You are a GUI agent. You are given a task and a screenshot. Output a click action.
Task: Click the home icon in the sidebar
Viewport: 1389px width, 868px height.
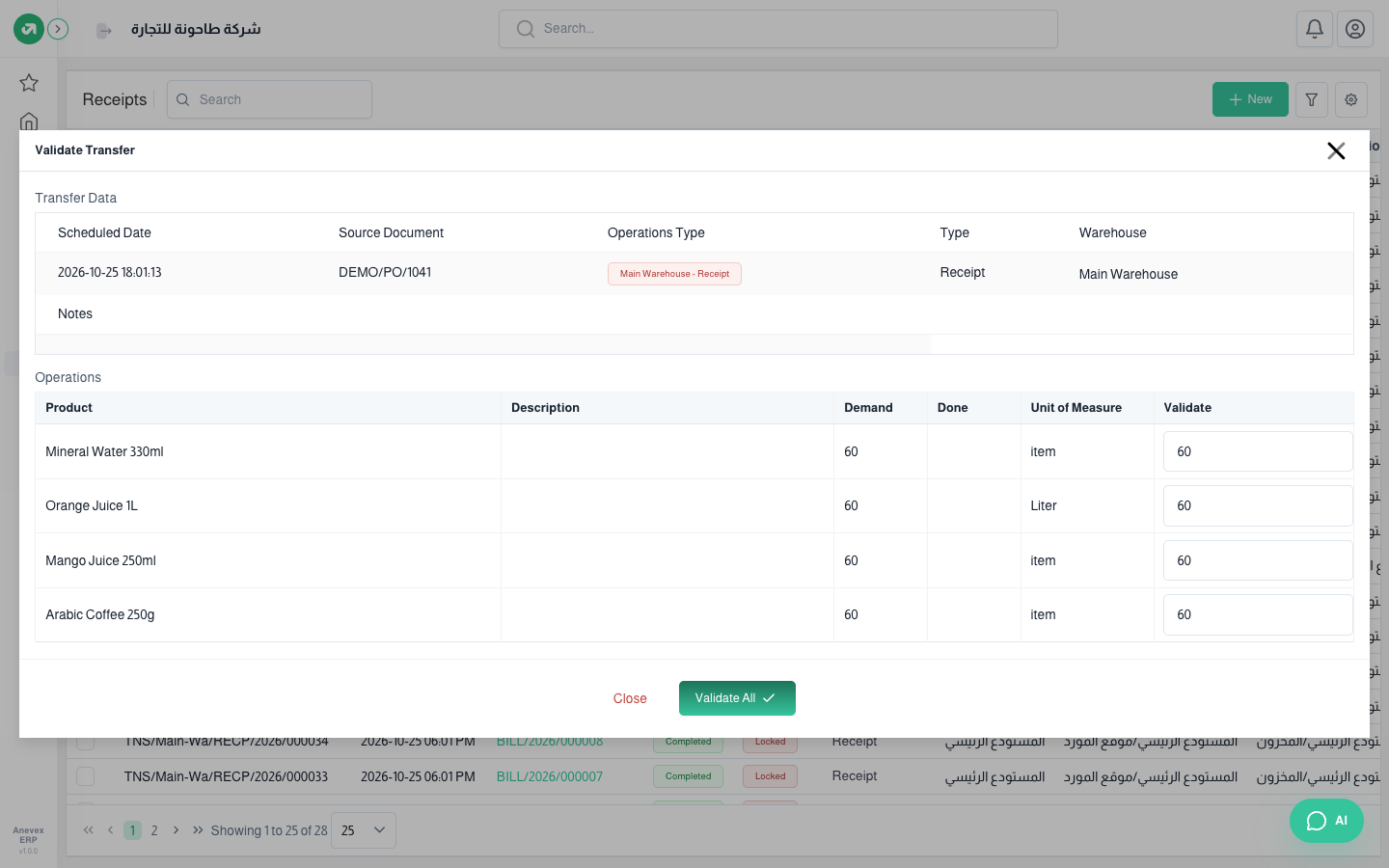pos(29,122)
